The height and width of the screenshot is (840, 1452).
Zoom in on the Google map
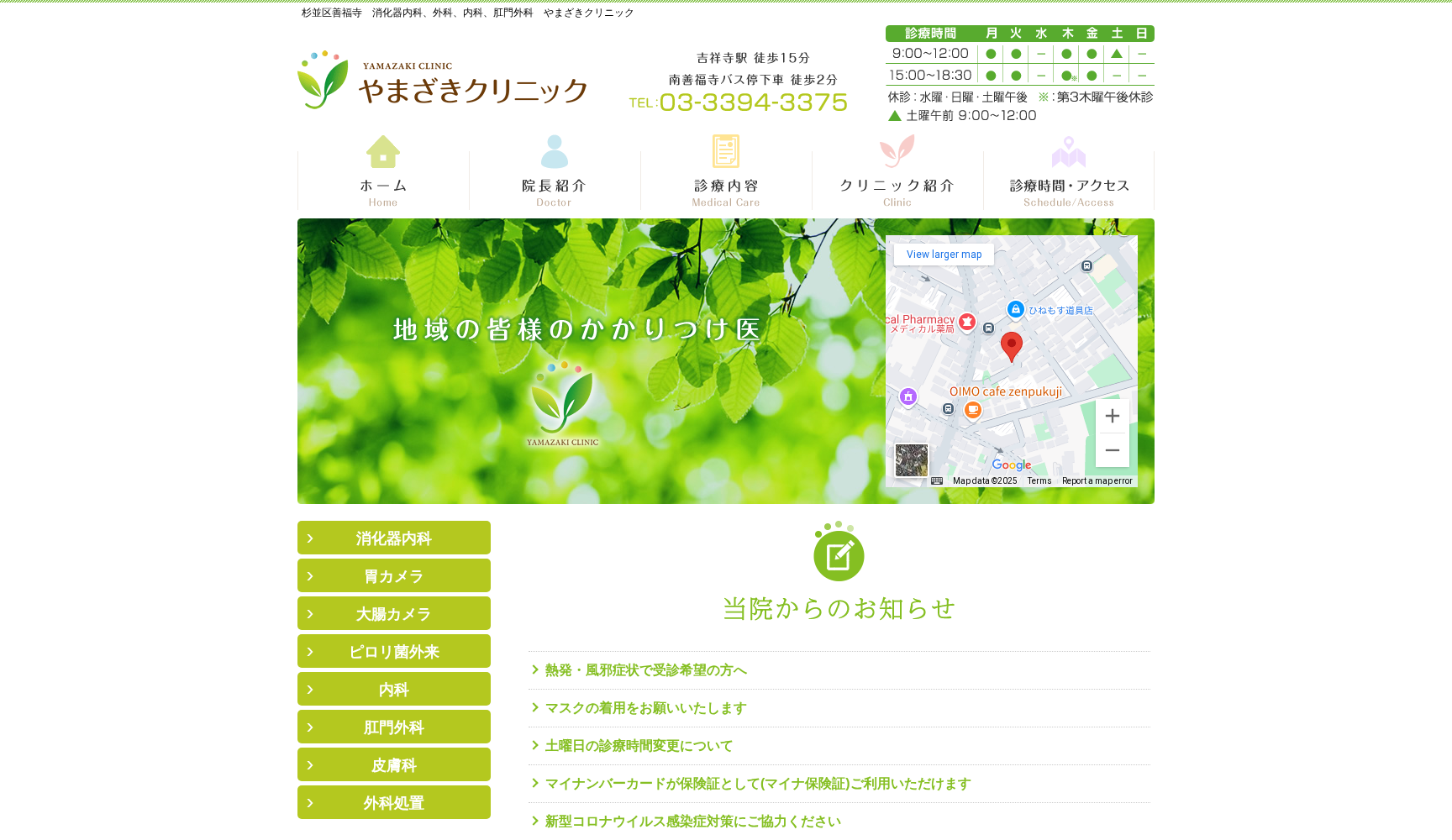(x=1112, y=417)
